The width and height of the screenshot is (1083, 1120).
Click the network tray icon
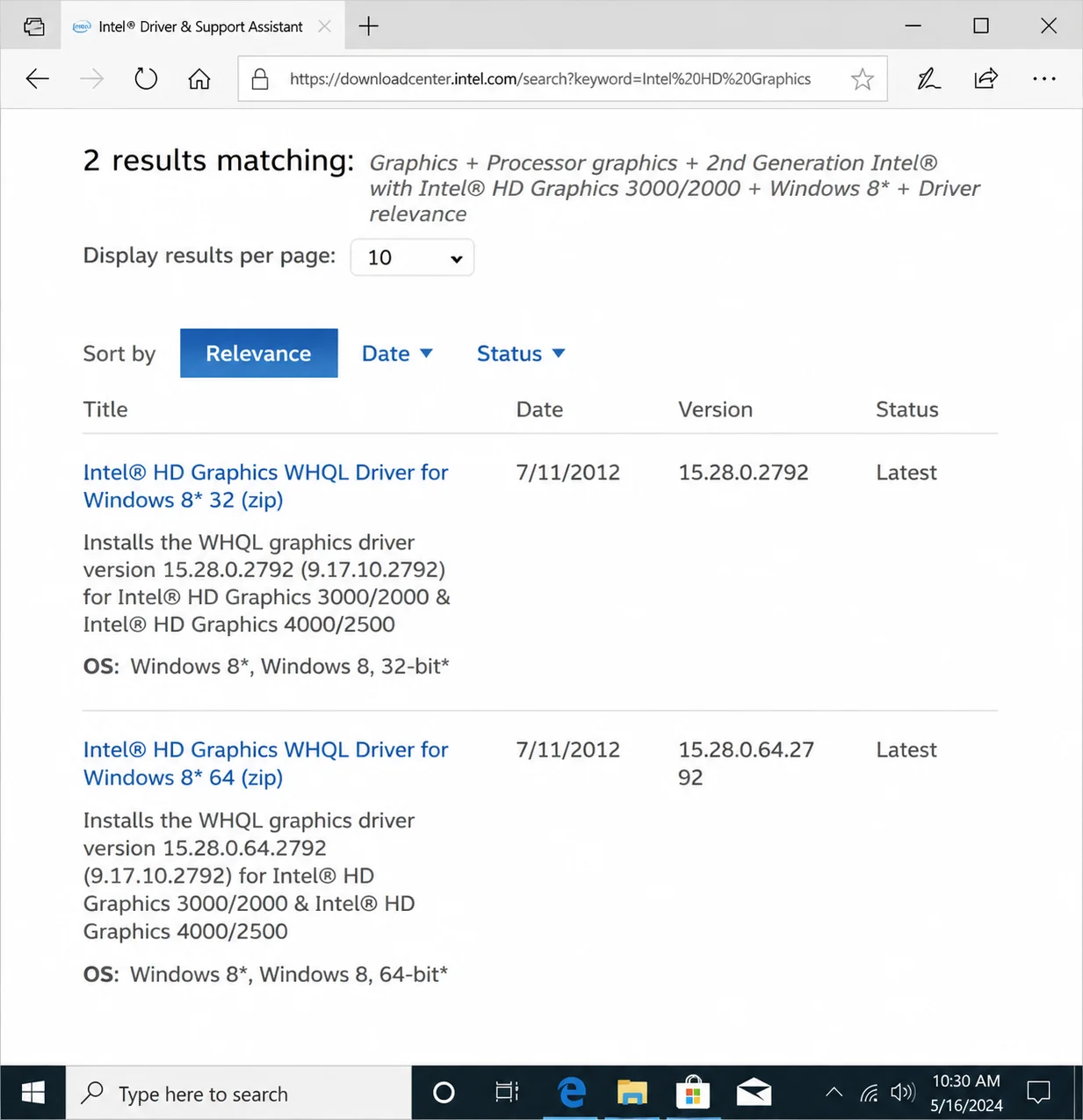pos(869,1093)
